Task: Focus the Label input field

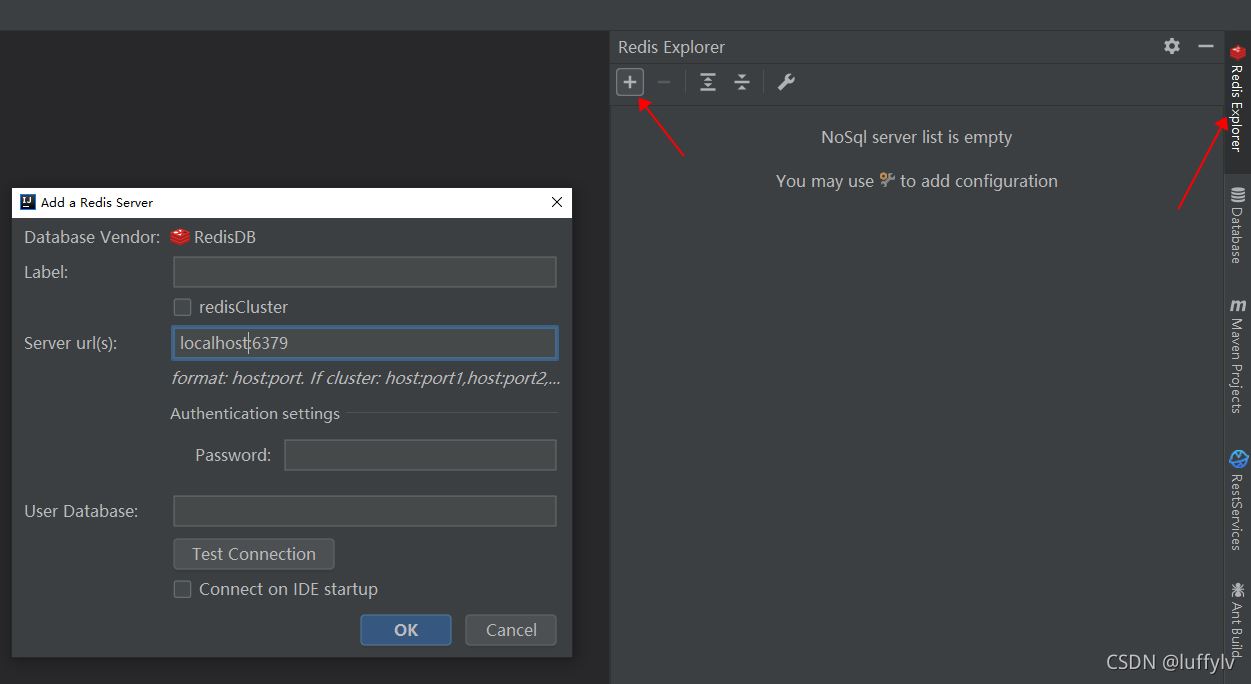Action: click(x=364, y=272)
